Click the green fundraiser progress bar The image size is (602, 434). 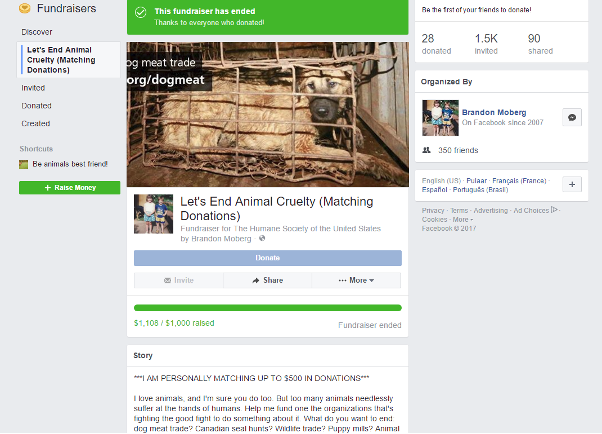[268, 308]
